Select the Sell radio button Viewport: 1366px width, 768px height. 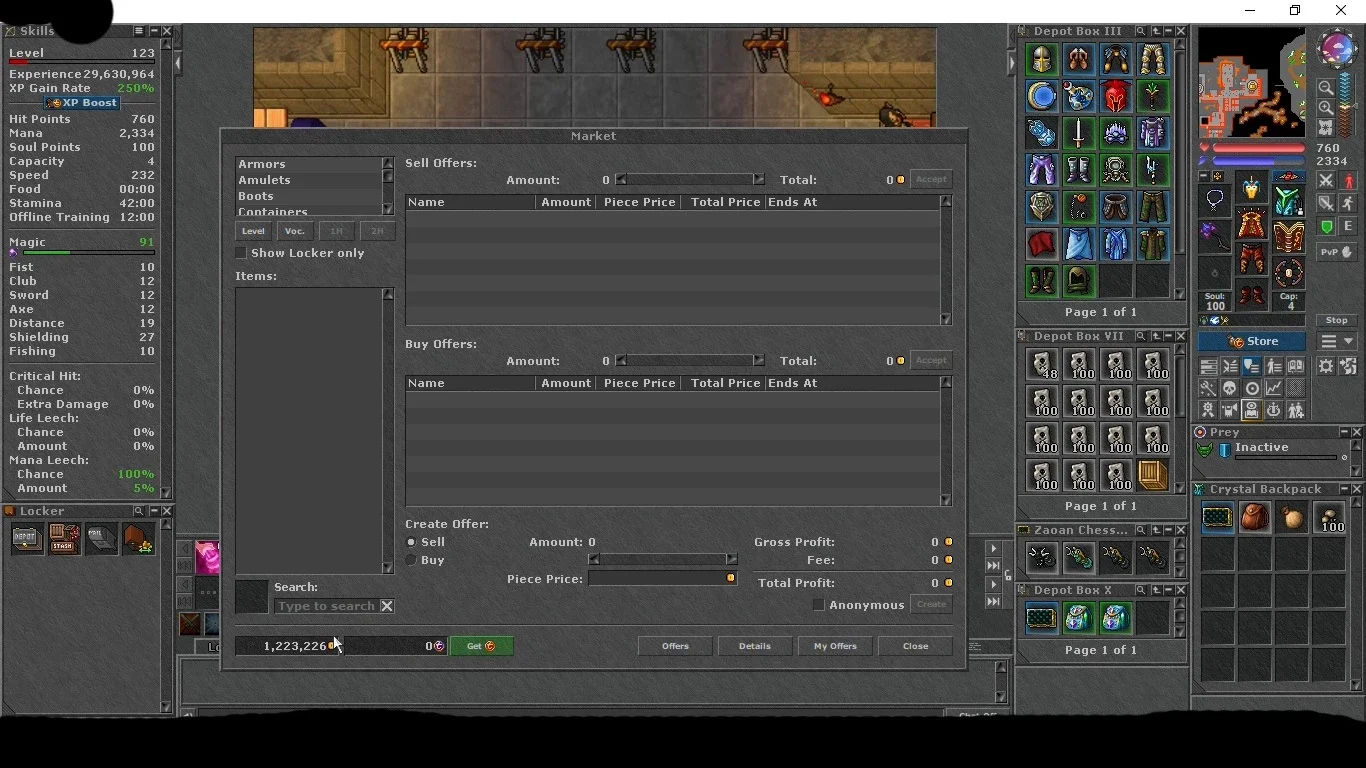411,542
